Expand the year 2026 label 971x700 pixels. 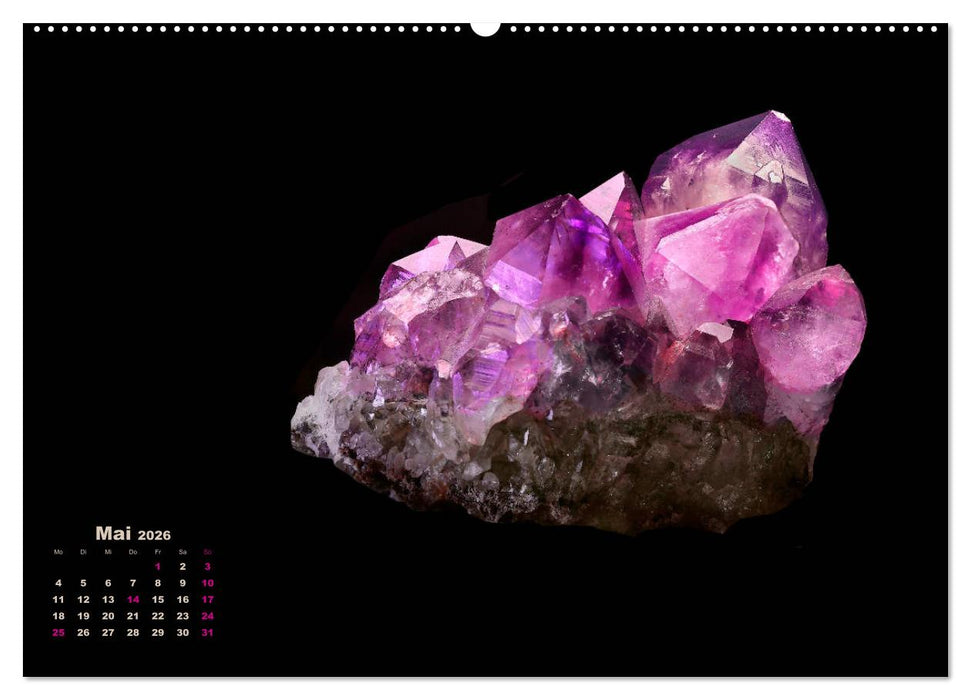click(154, 535)
